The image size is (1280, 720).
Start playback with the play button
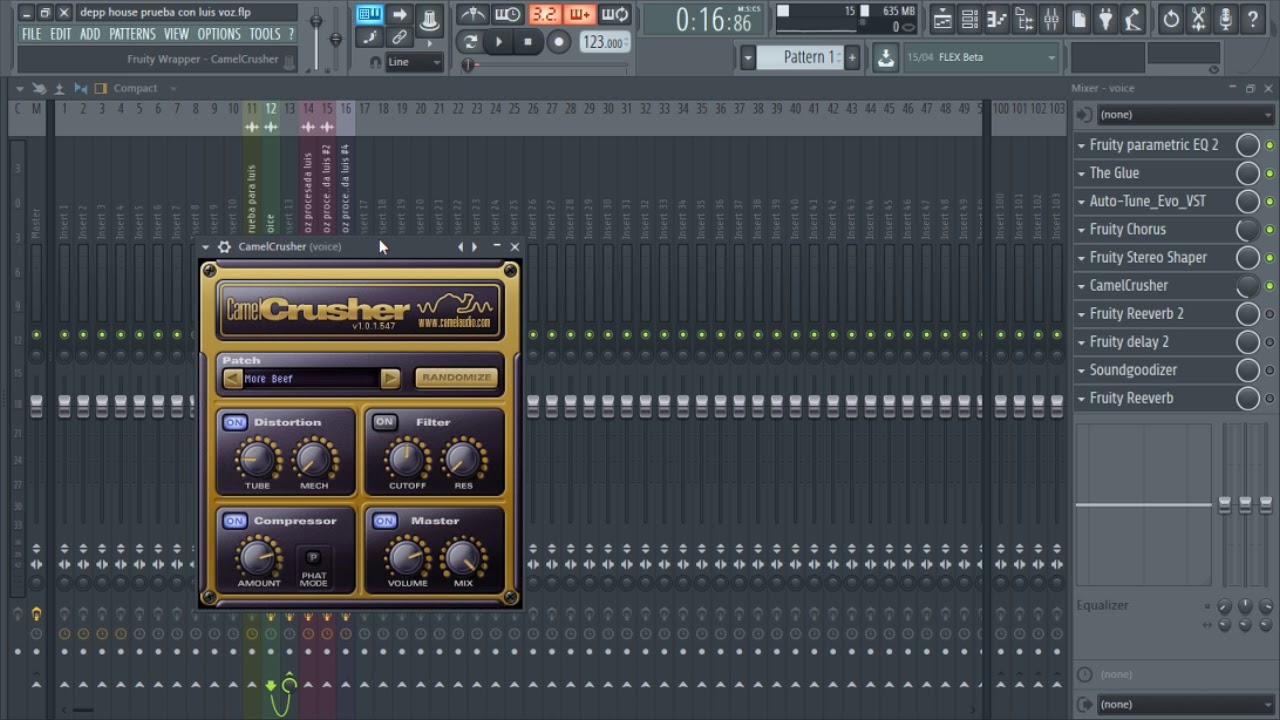tap(499, 42)
